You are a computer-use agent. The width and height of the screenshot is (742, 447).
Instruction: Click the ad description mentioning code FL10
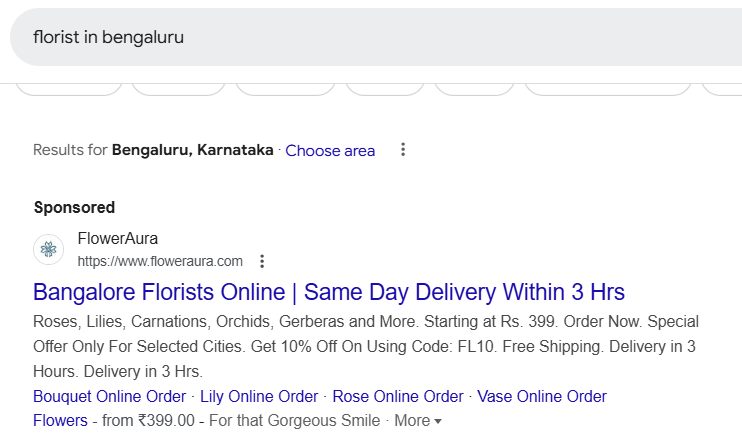(x=365, y=346)
